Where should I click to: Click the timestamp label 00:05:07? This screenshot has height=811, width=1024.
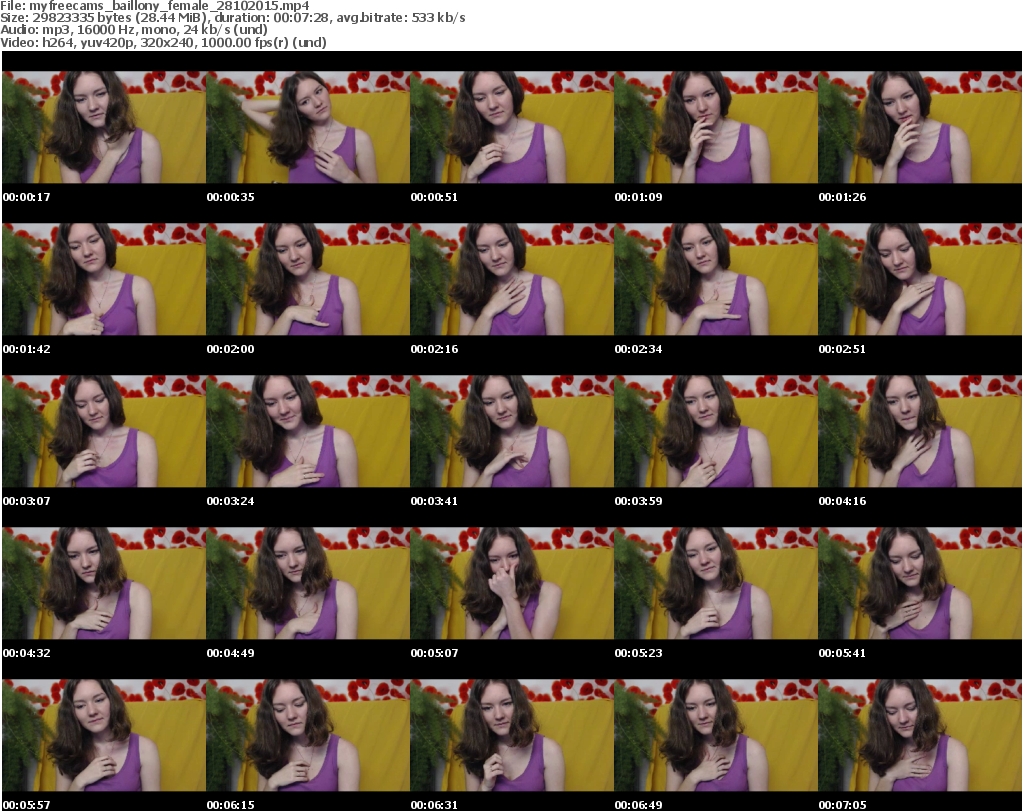(434, 654)
